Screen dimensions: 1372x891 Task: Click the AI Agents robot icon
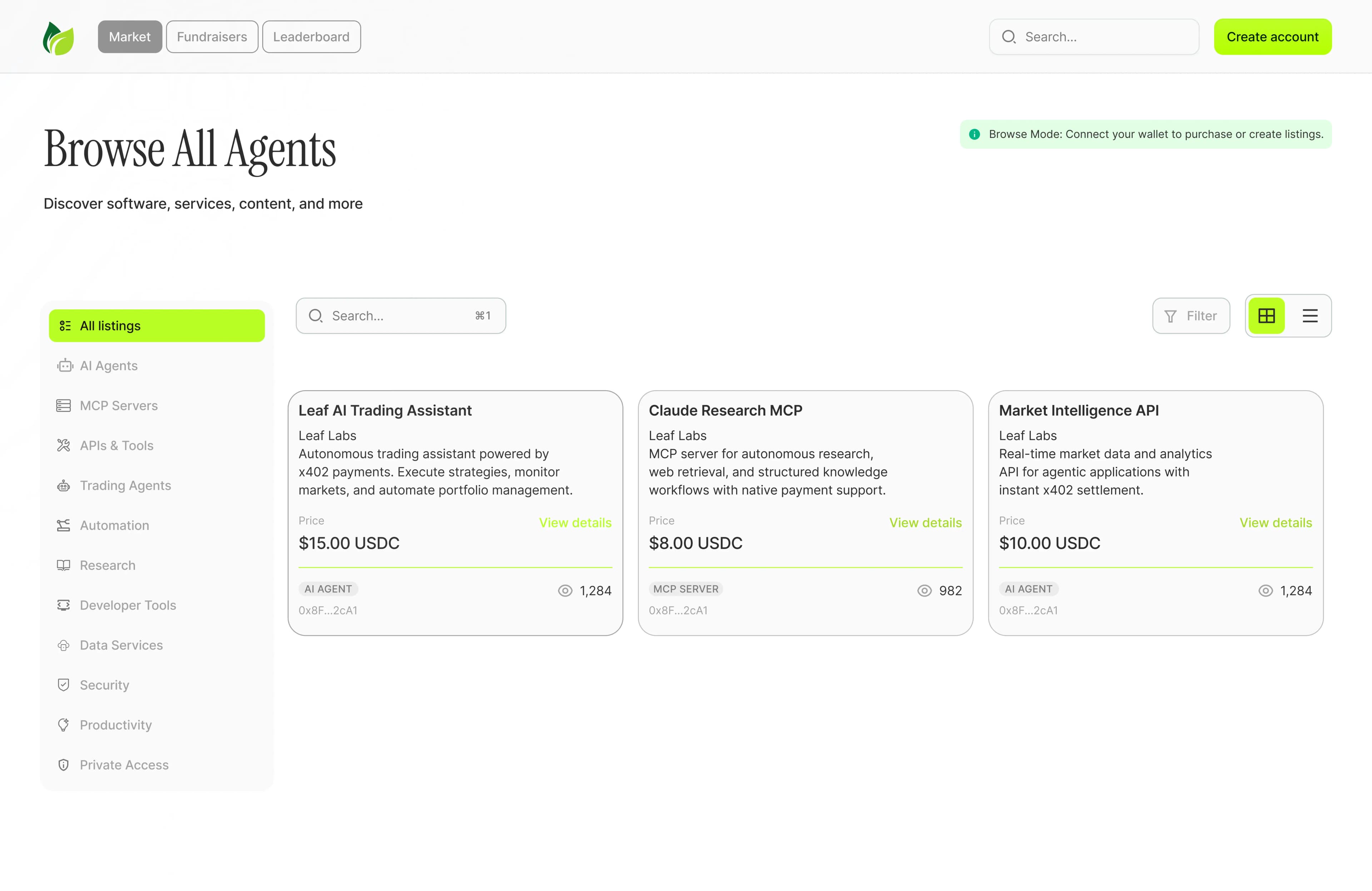pyautogui.click(x=65, y=365)
